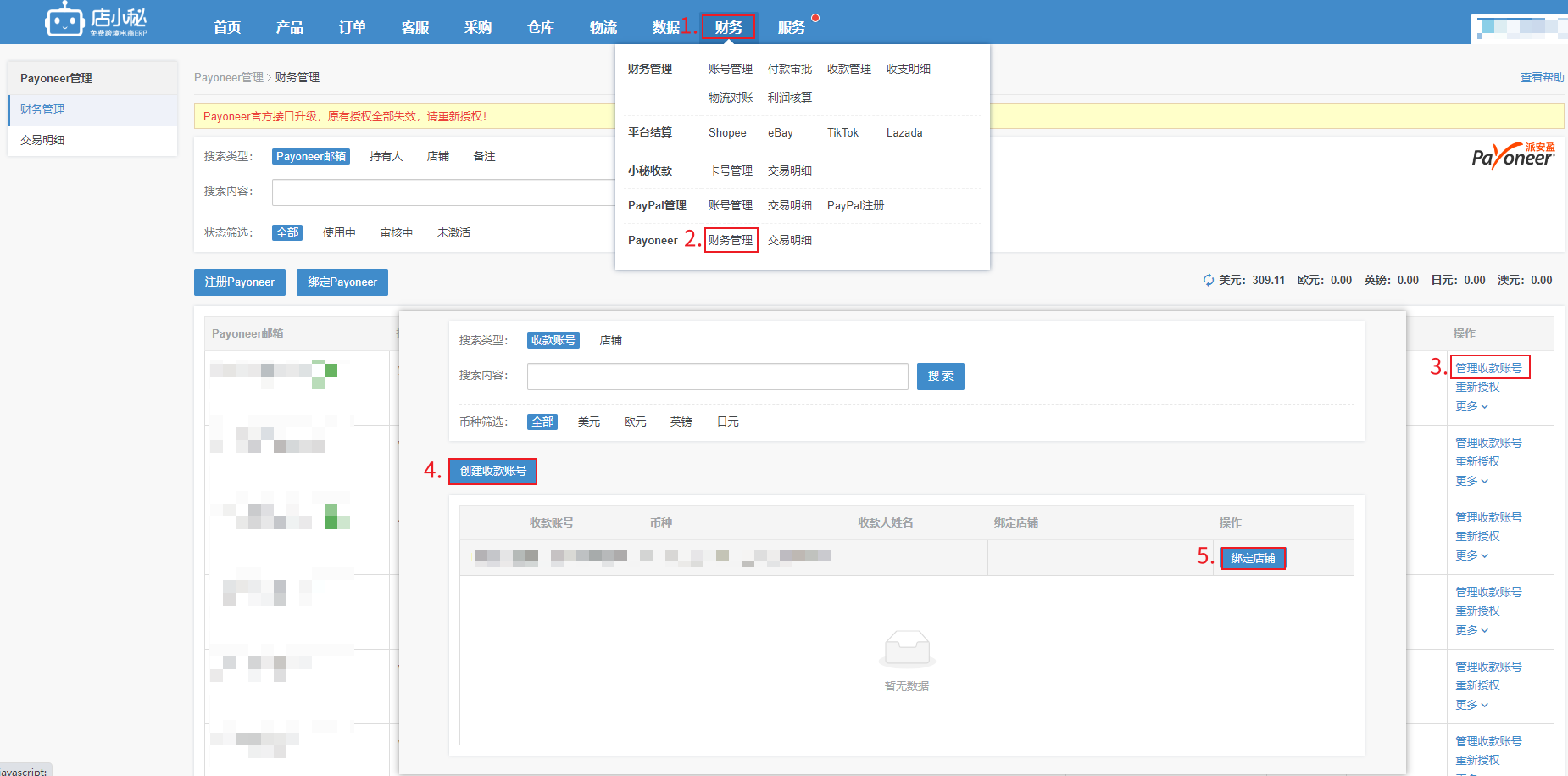
Task: Open the 财务 top menu
Action: click(728, 27)
